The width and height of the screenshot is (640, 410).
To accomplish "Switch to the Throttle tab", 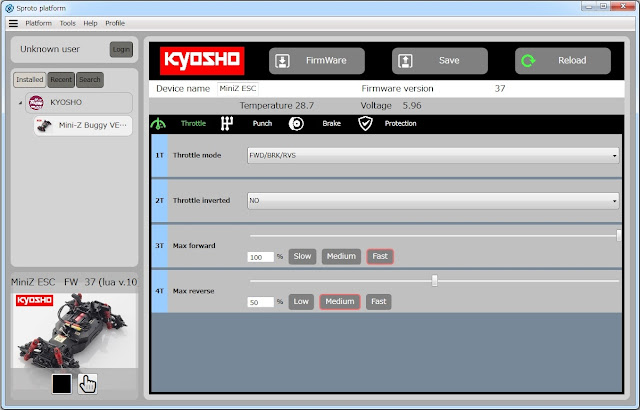I will (x=193, y=124).
